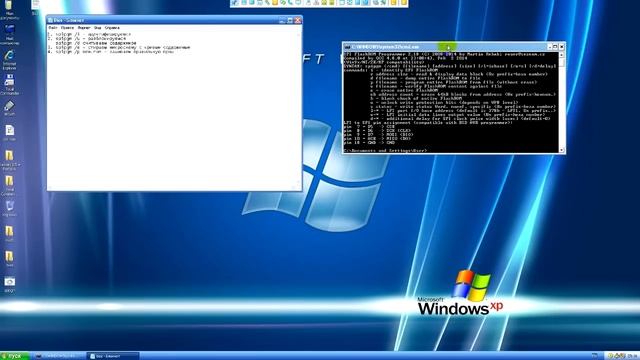Click scroll-up arrow in cmd window
The height and width of the screenshot is (360, 640).
coord(562,55)
